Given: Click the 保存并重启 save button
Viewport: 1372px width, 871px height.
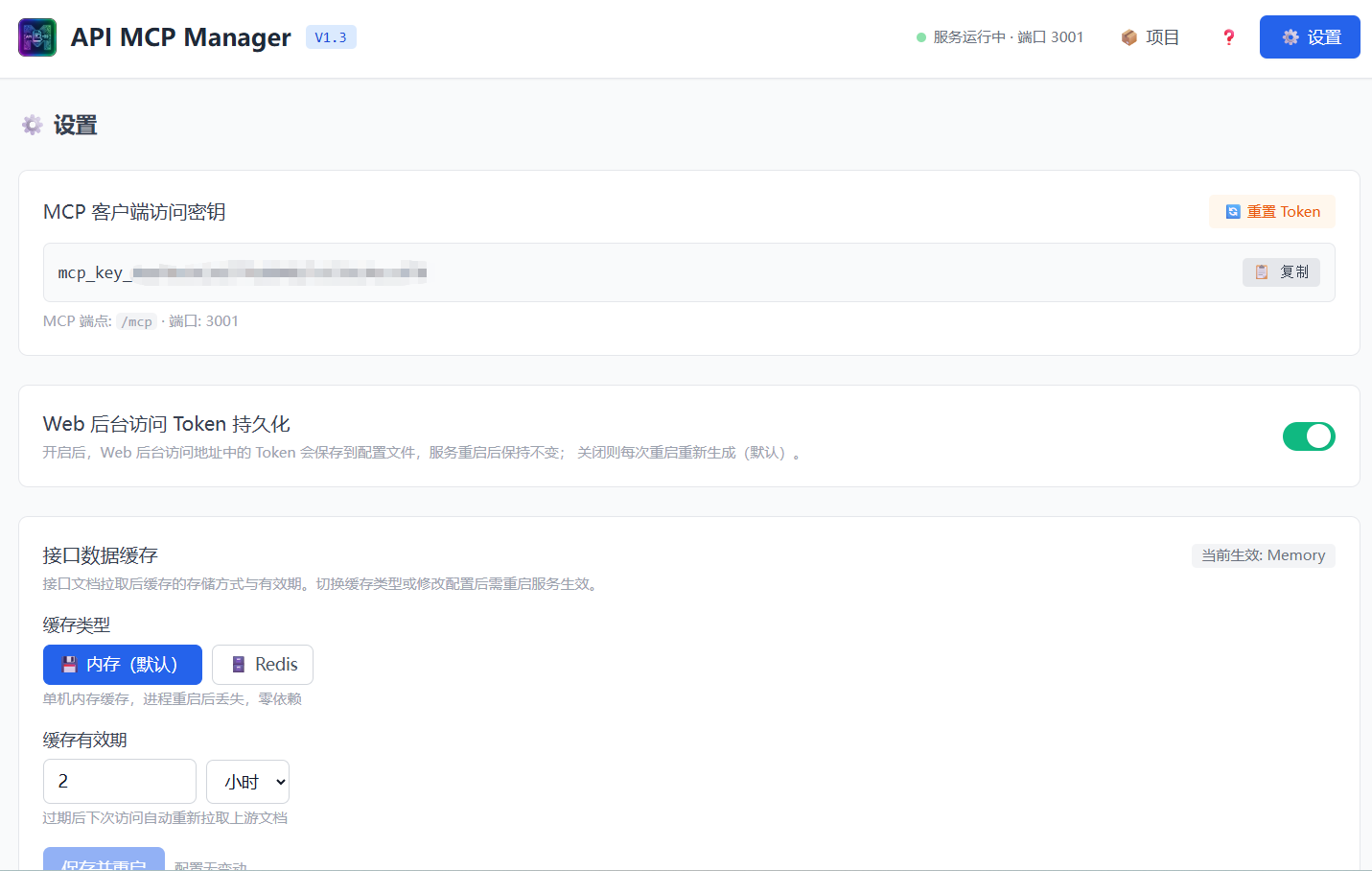Looking at the screenshot, I should tap(104, 859).
